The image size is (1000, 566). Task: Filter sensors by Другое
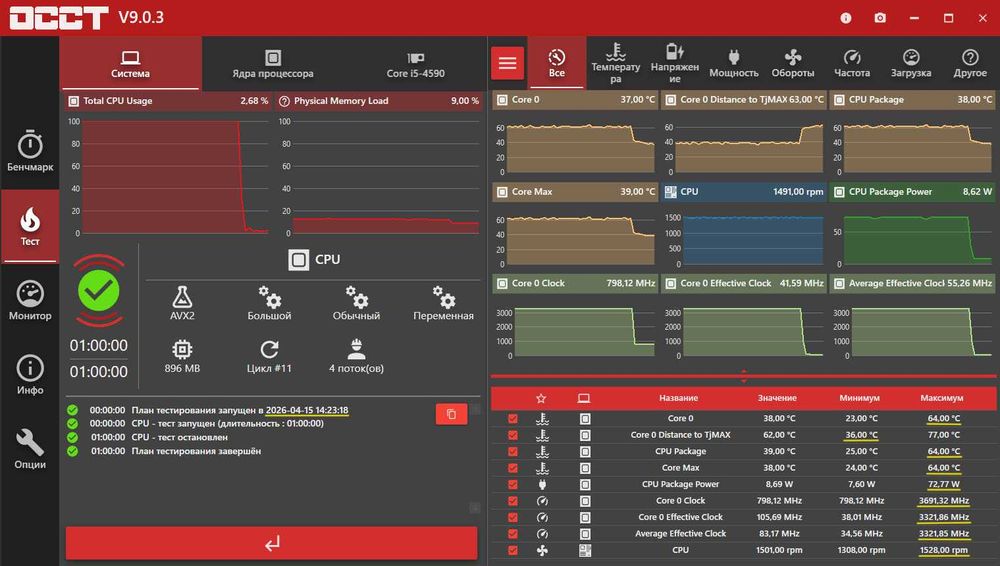pos(970,63)
